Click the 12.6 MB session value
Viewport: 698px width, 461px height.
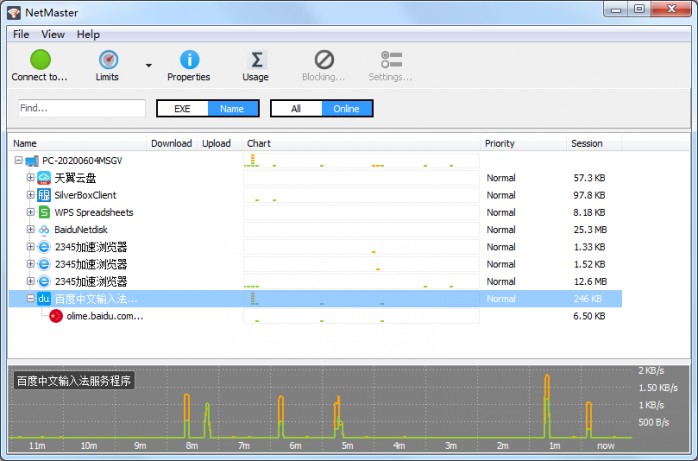pos(590,282)
